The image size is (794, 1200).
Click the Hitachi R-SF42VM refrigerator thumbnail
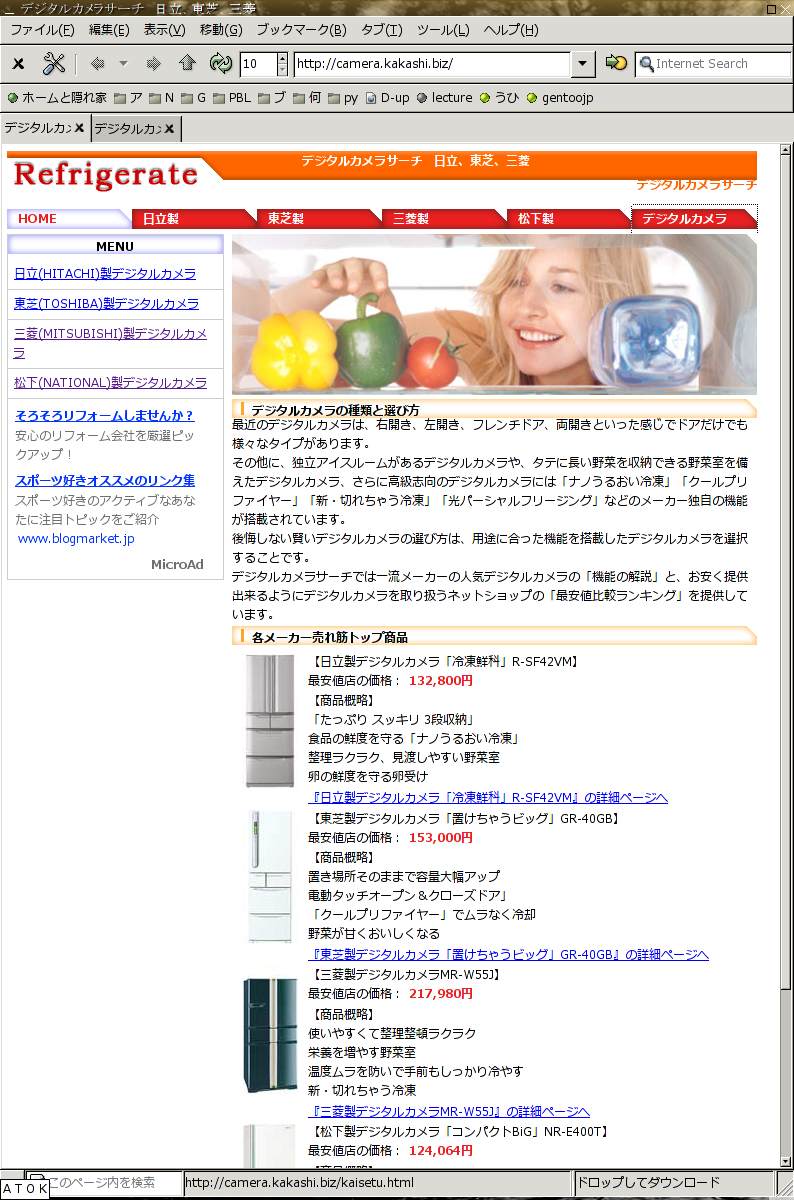[x=270, y=721]
